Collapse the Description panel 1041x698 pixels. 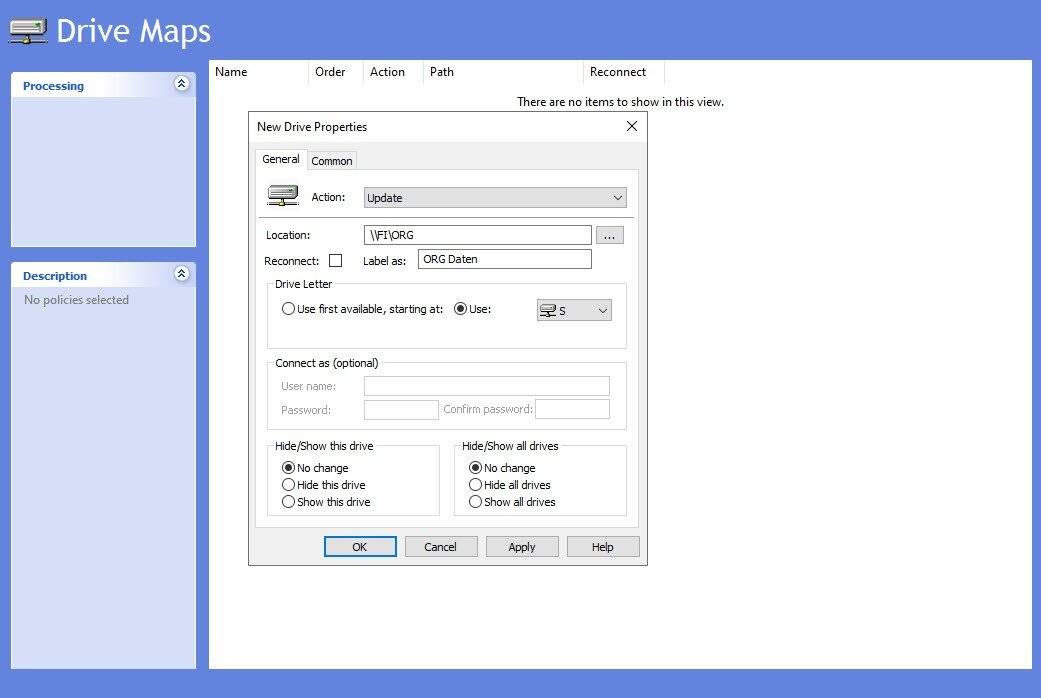point(181,274)
